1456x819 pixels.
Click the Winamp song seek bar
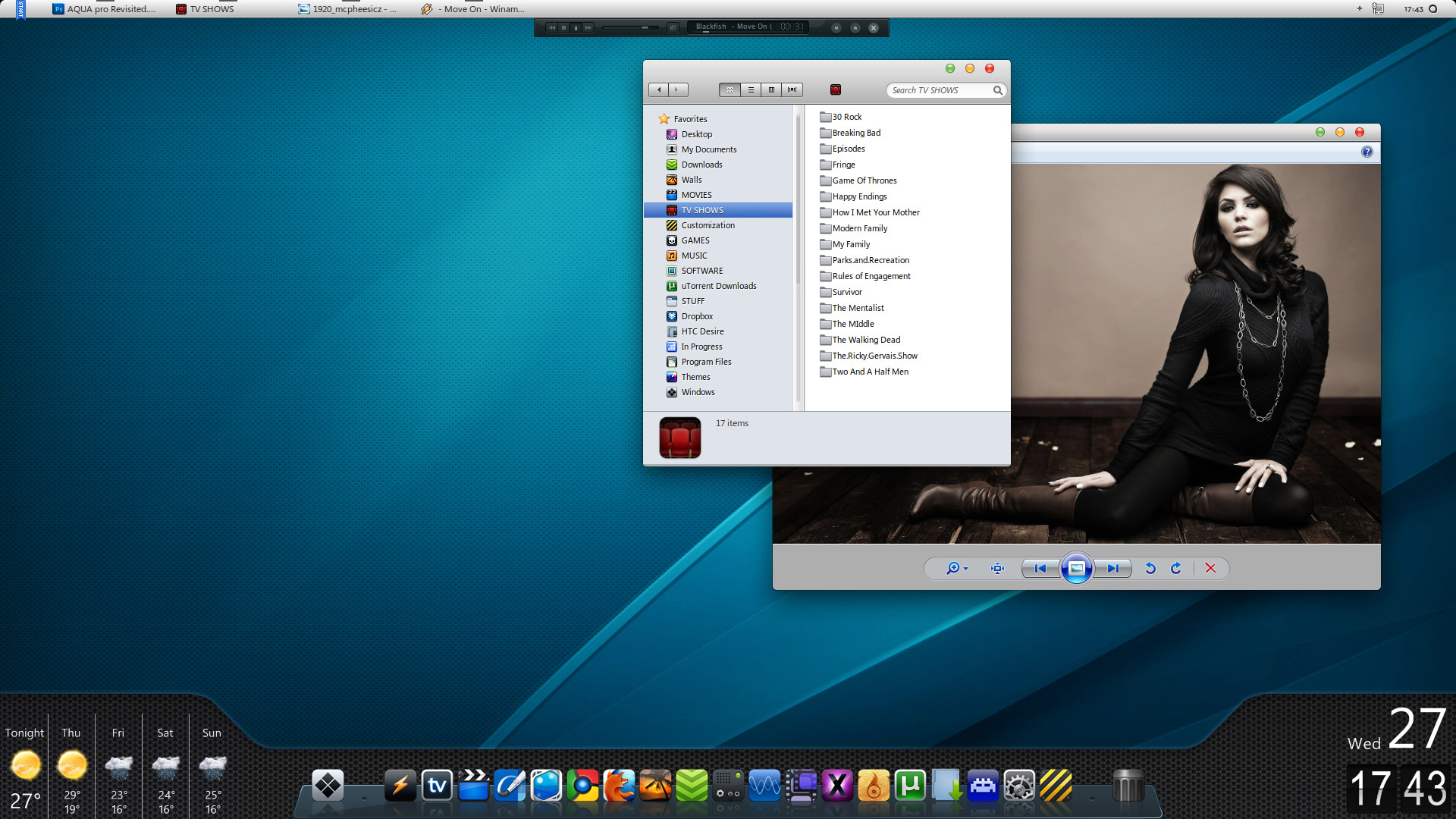[747, 32]
